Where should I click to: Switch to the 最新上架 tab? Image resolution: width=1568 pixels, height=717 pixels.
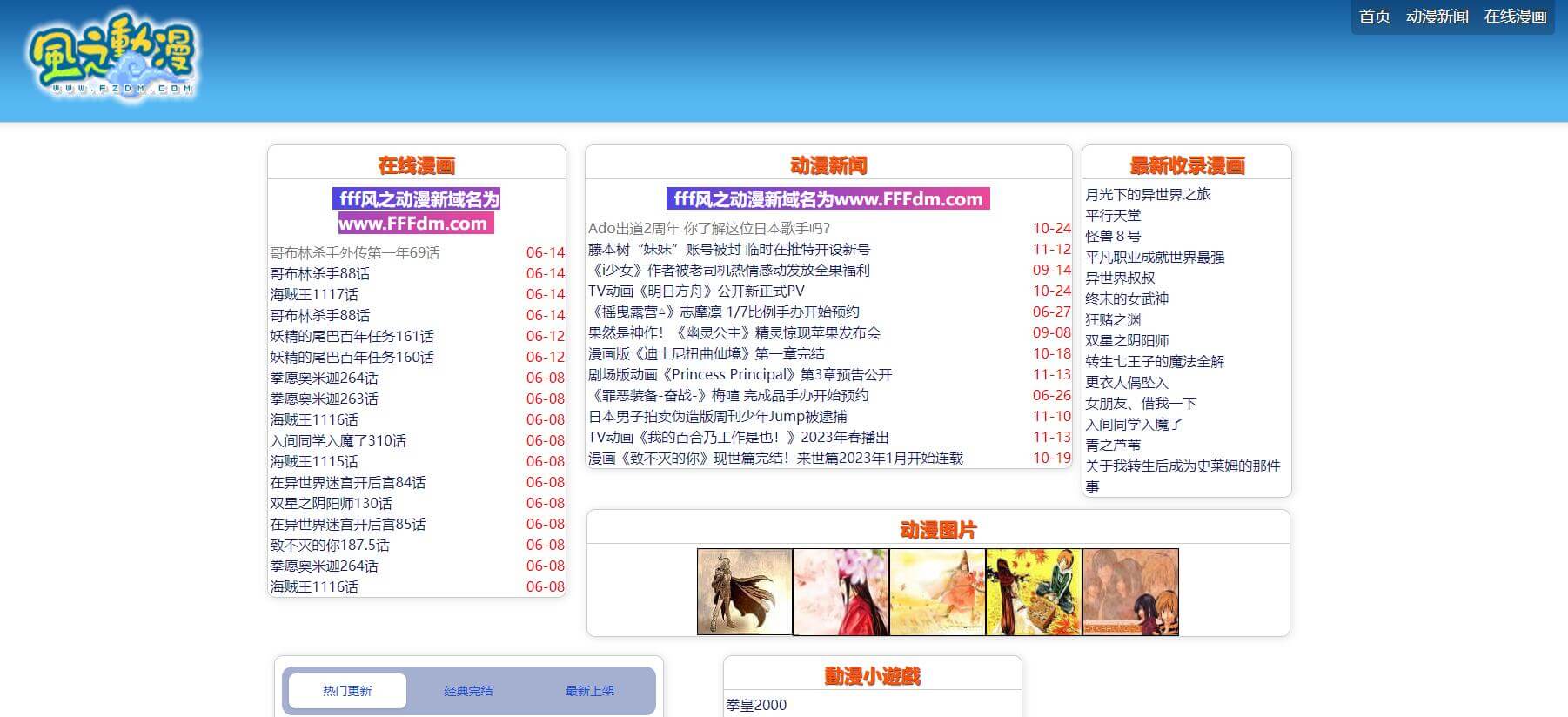coord(589,691)
